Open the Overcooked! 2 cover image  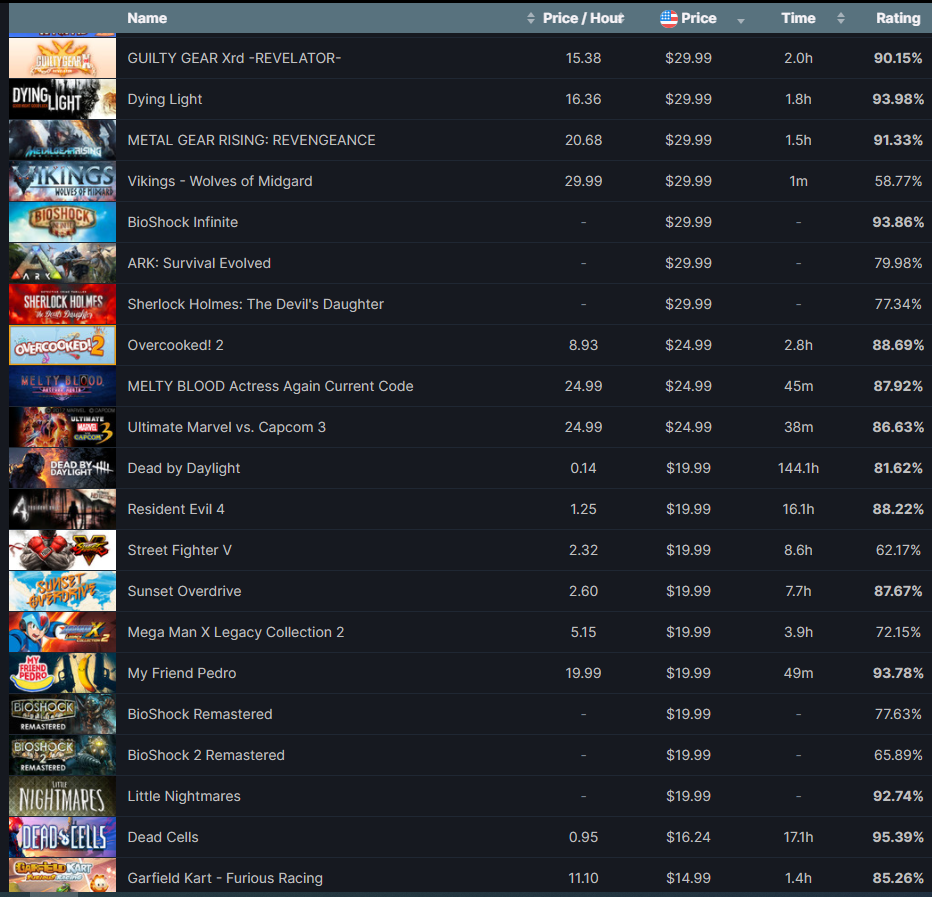(x=62, y=345)
